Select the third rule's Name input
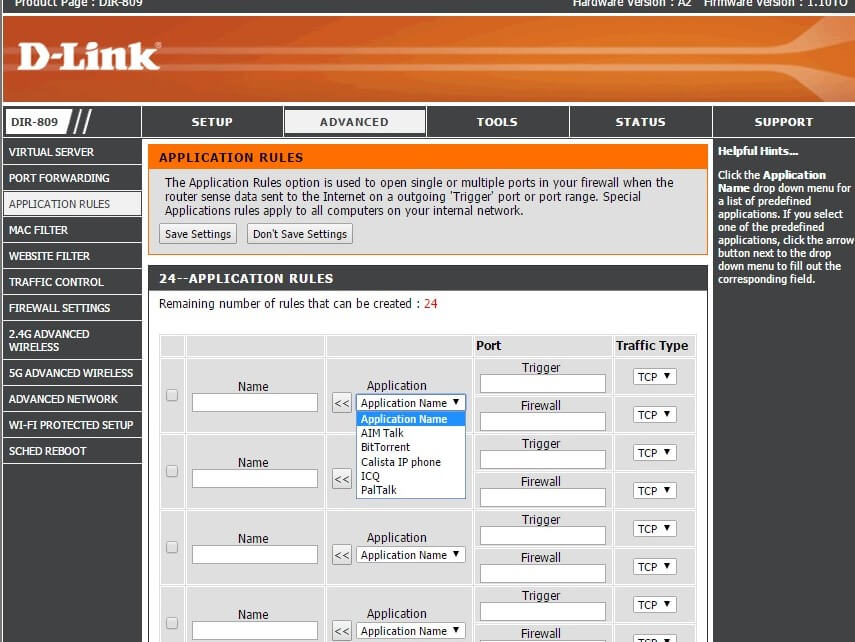 point(255,555)
